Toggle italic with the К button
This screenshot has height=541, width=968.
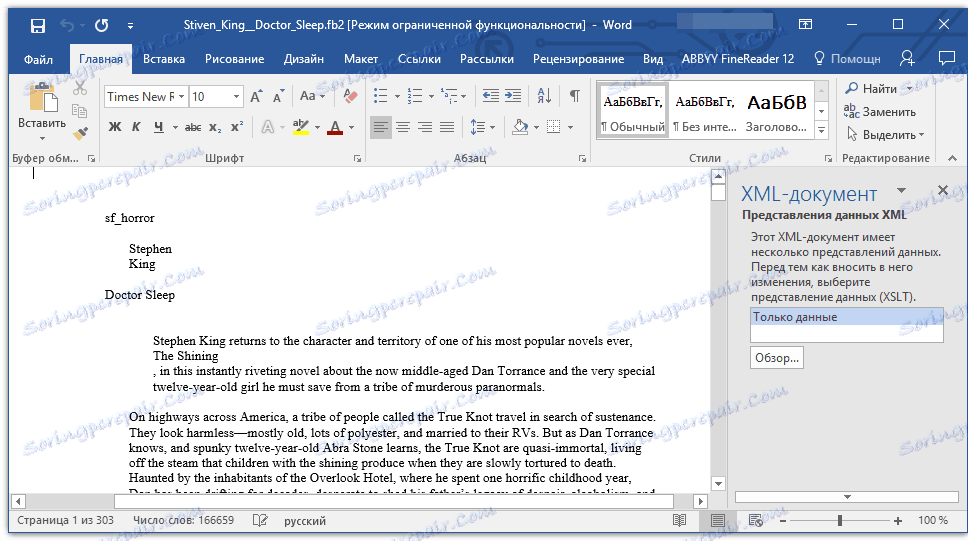(136, 127)
